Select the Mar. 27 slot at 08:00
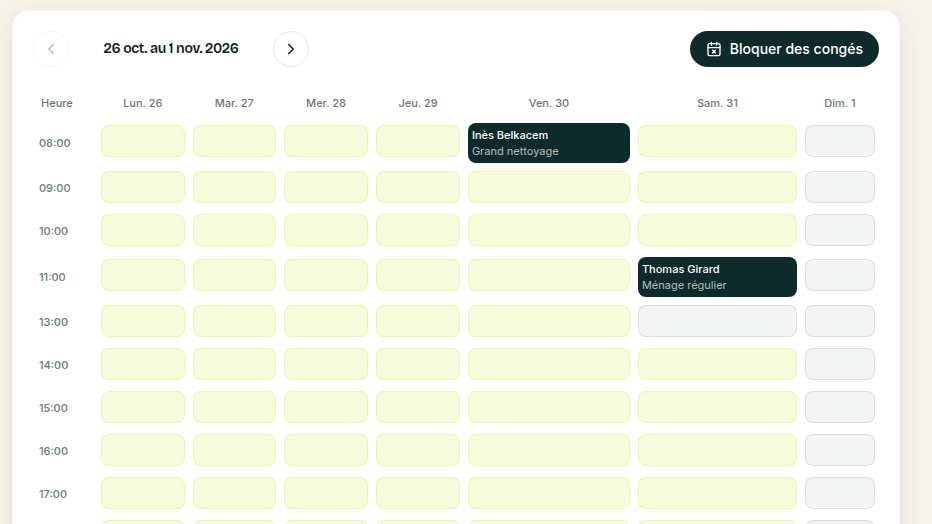932x524 pixels. (234, 141)
